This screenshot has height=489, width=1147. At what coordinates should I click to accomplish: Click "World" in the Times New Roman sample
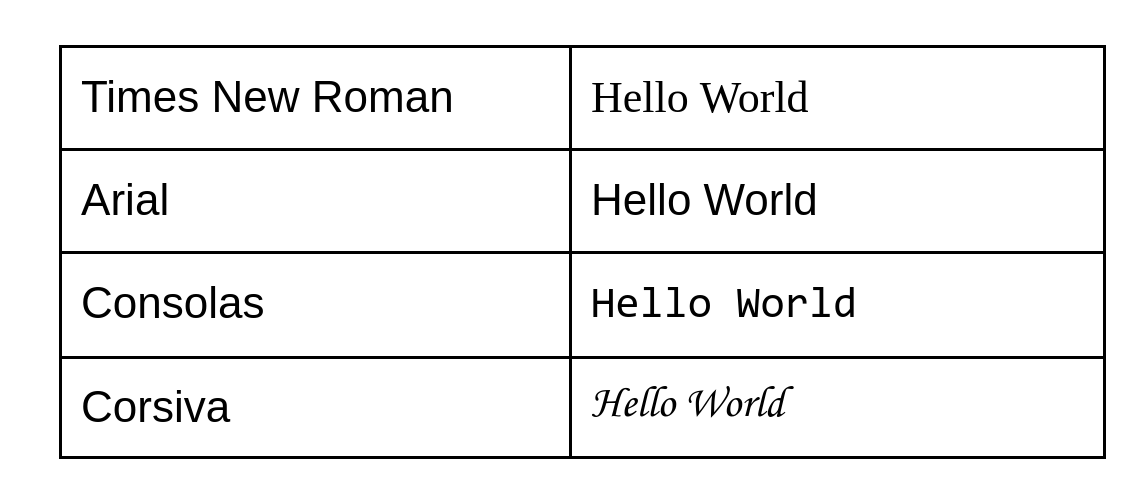[x=754, y=98]
